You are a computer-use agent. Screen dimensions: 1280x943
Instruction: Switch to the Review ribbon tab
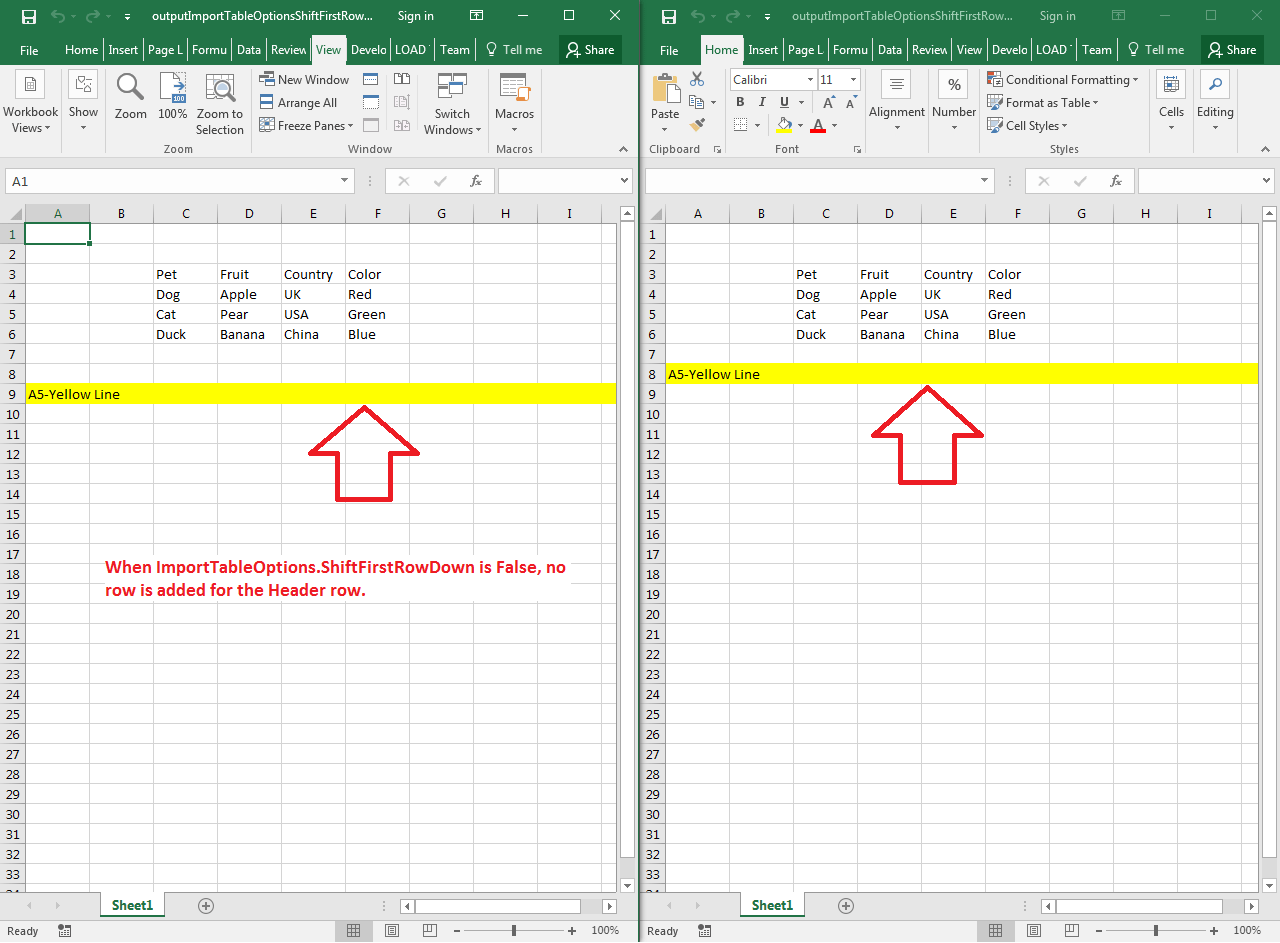[288, 49]
